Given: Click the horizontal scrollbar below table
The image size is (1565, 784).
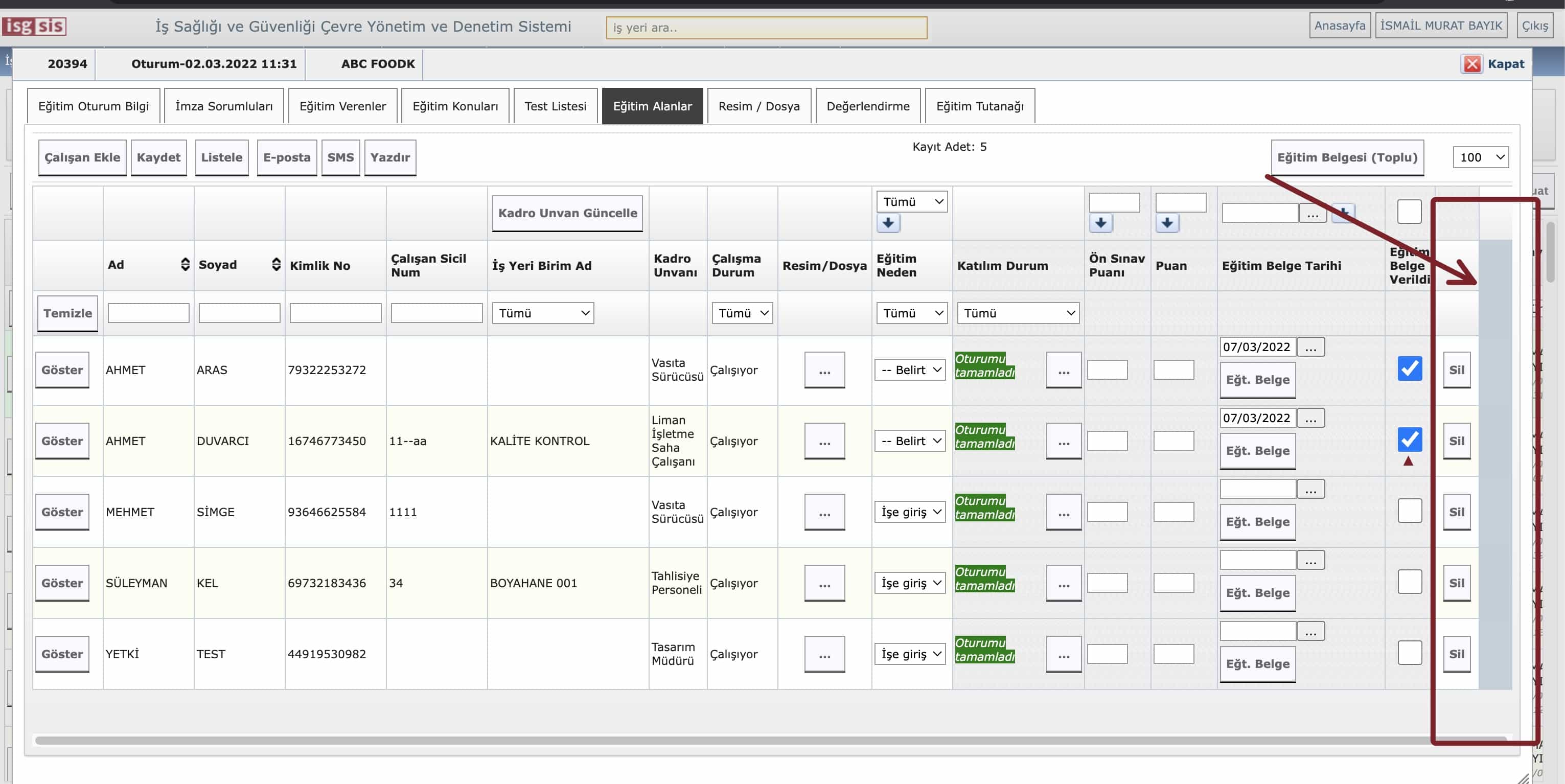Looking at the screenshot, I should pyautogui.click(x=729, y=740).
